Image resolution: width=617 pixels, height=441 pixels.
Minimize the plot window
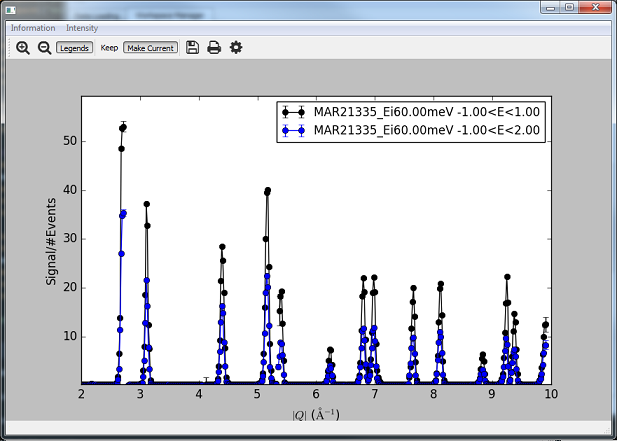point(548,7)
